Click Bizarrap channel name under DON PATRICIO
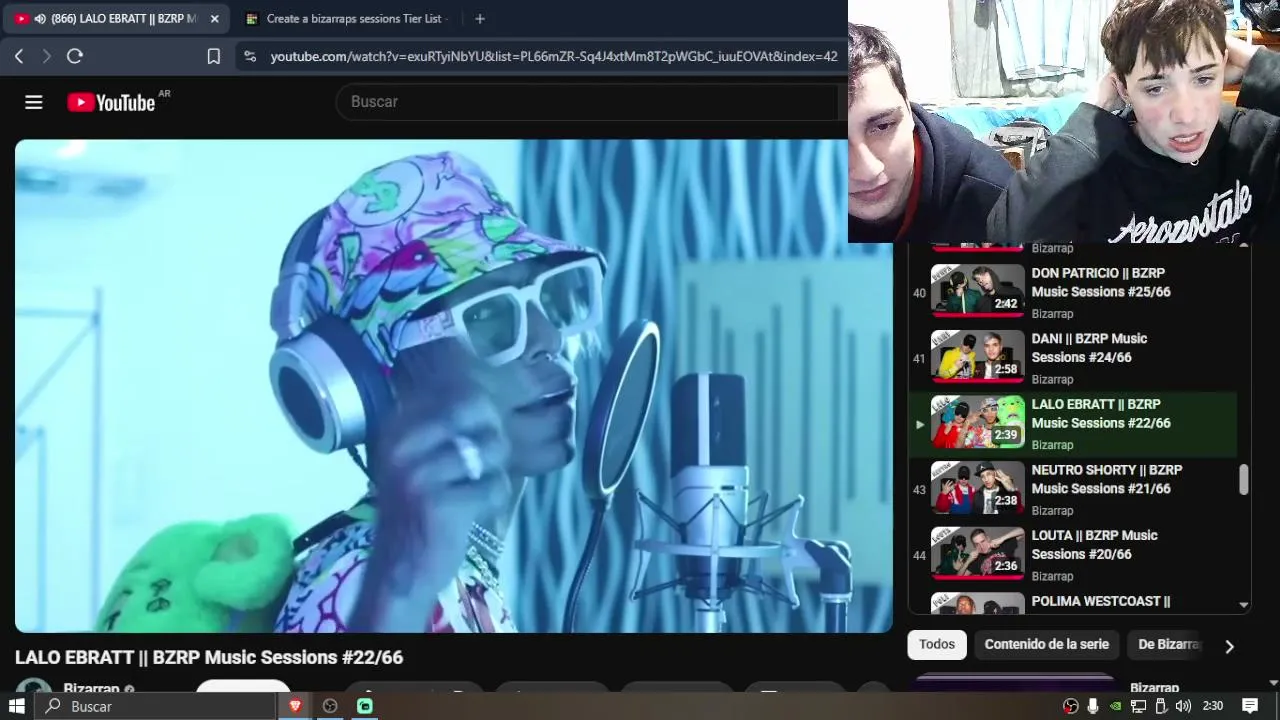 tap(1052, 314)
